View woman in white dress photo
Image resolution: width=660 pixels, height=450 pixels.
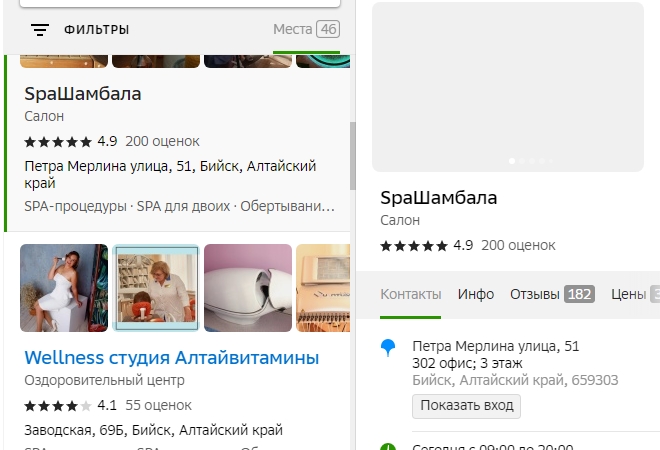tap(64, 288)
